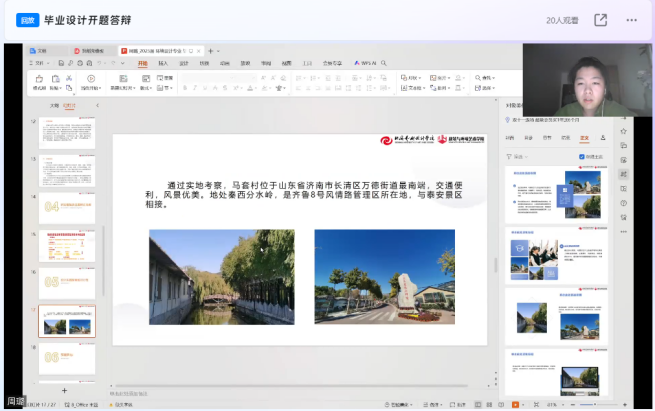Viewport: 655px width, 411px height.
Task: Pick the first template in design pane
Action: (555, 194)
